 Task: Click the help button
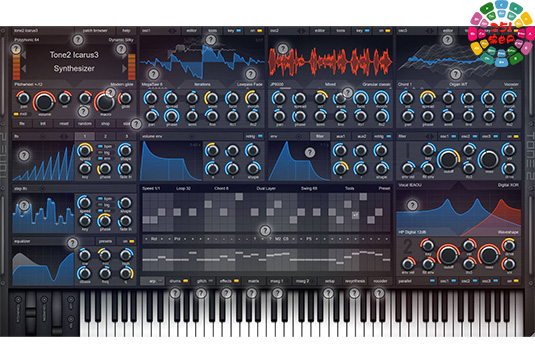(126, 31)
